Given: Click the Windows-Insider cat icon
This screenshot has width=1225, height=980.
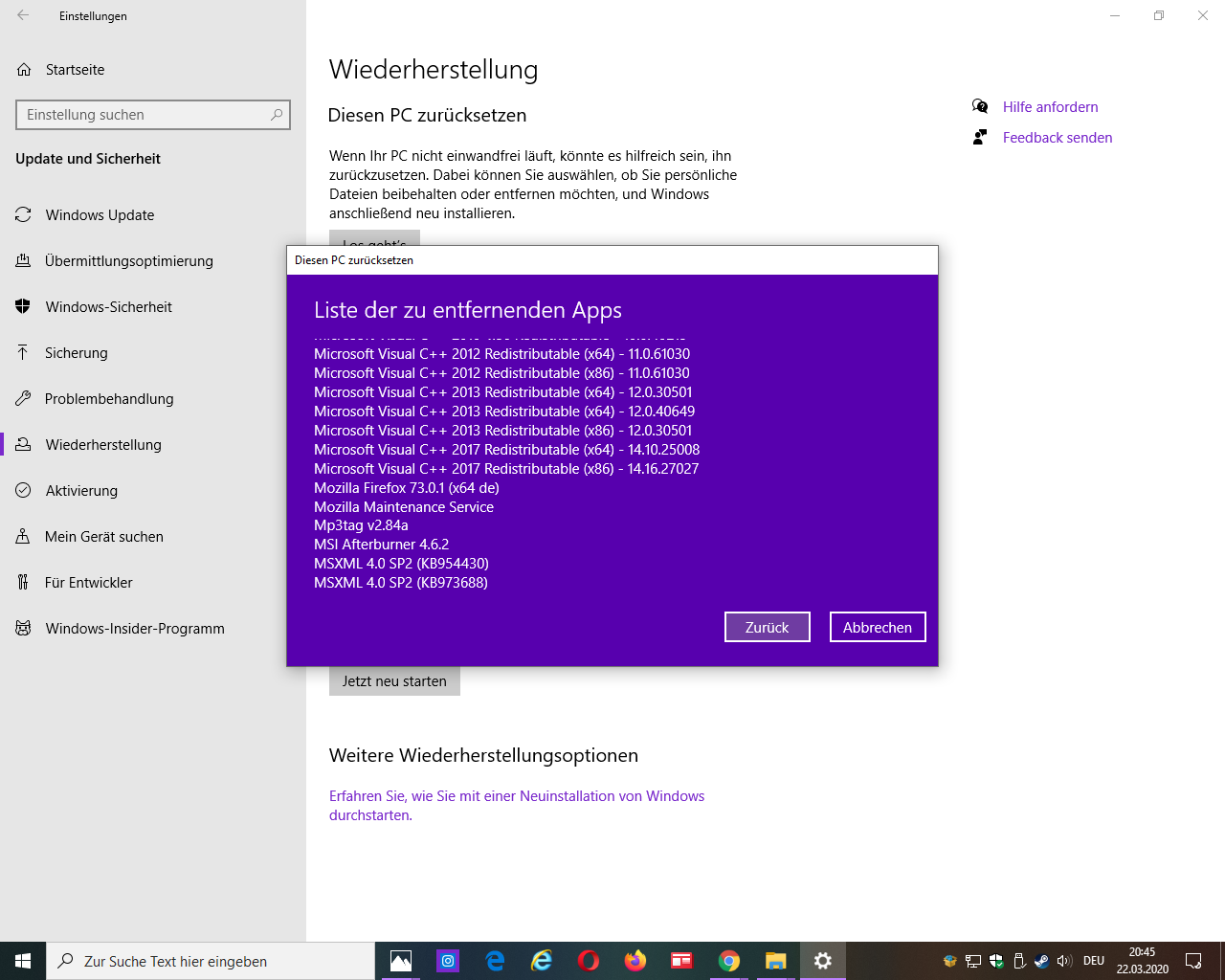Looking at the screenshot, I should (23, 628).
